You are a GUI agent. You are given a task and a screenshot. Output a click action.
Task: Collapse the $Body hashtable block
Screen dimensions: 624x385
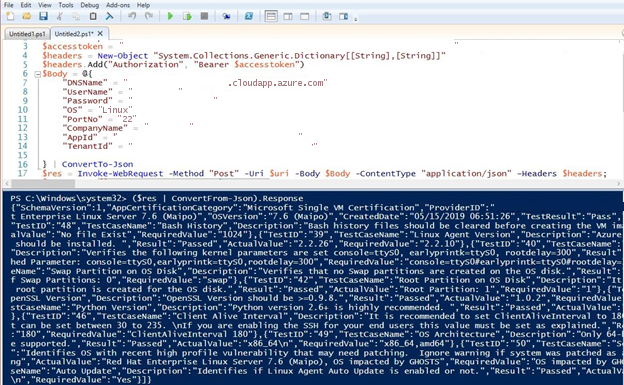[x=37, y=74]
